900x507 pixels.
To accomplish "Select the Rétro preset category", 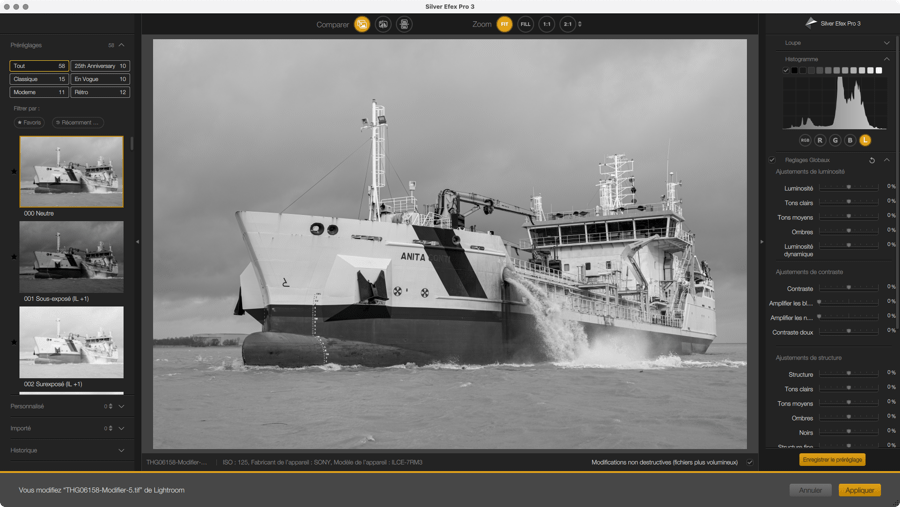I will tap(100, 92).
